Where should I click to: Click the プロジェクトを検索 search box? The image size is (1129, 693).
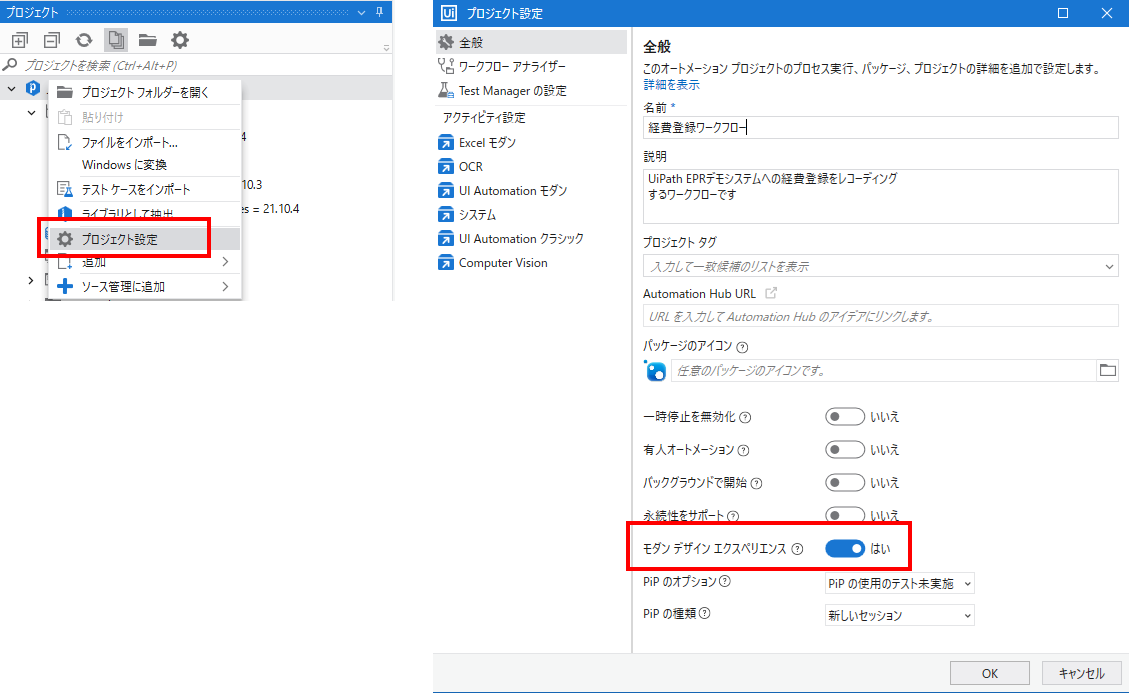(196, 66)
